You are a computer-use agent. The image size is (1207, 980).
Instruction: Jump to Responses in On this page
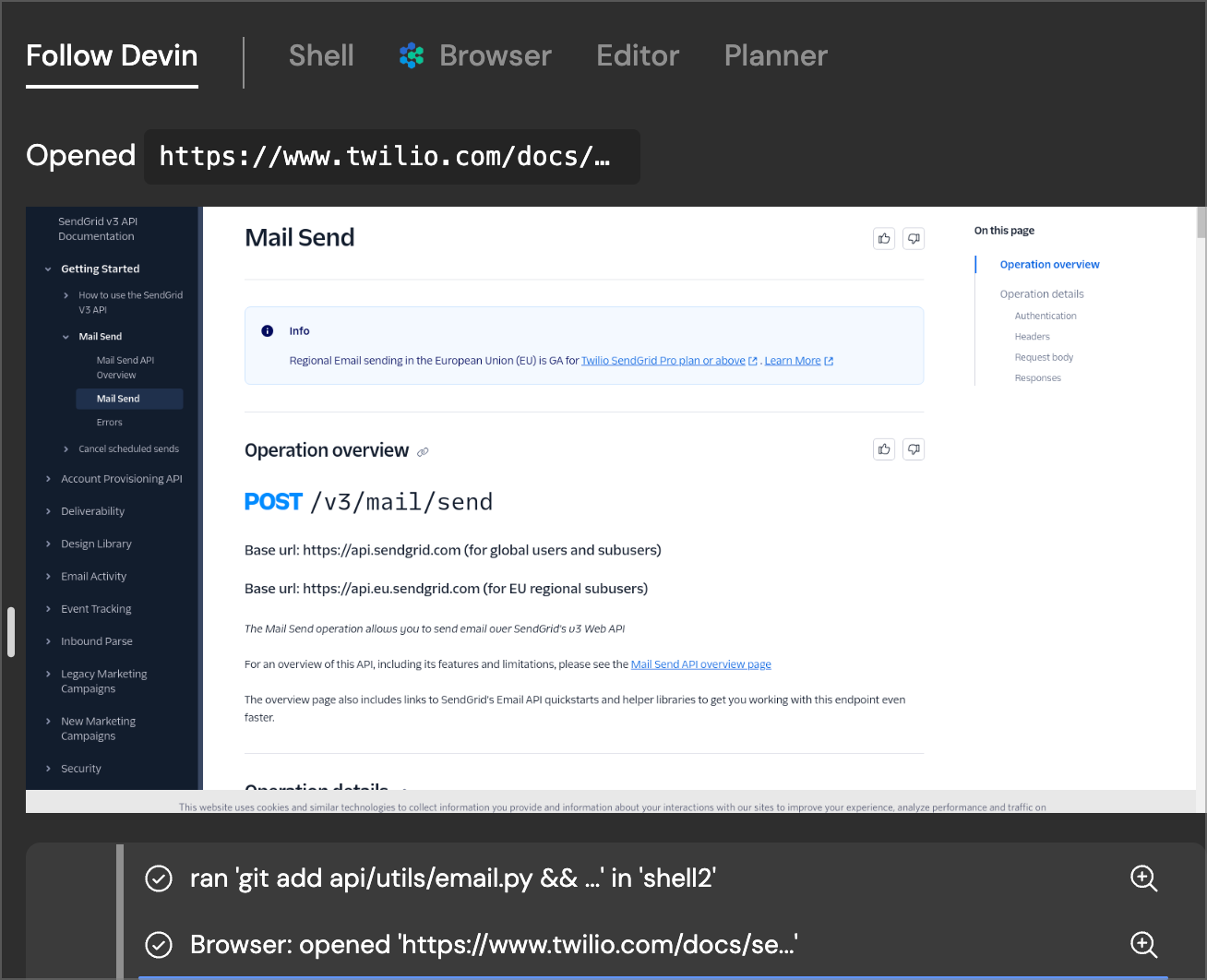[x=1037, y=378]
